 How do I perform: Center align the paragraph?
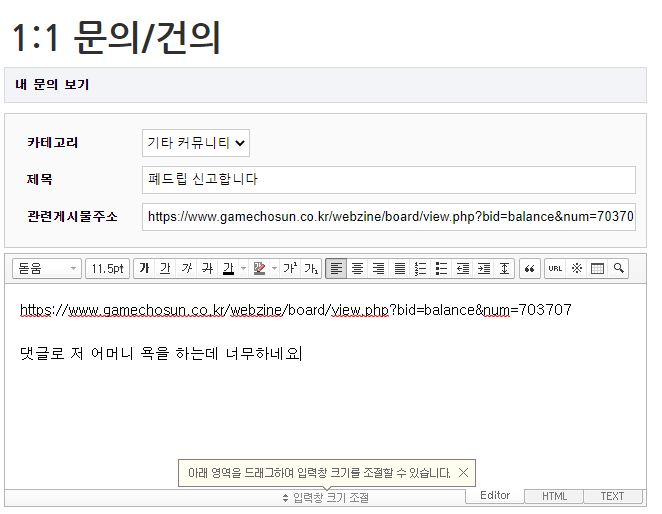[359, 268]
